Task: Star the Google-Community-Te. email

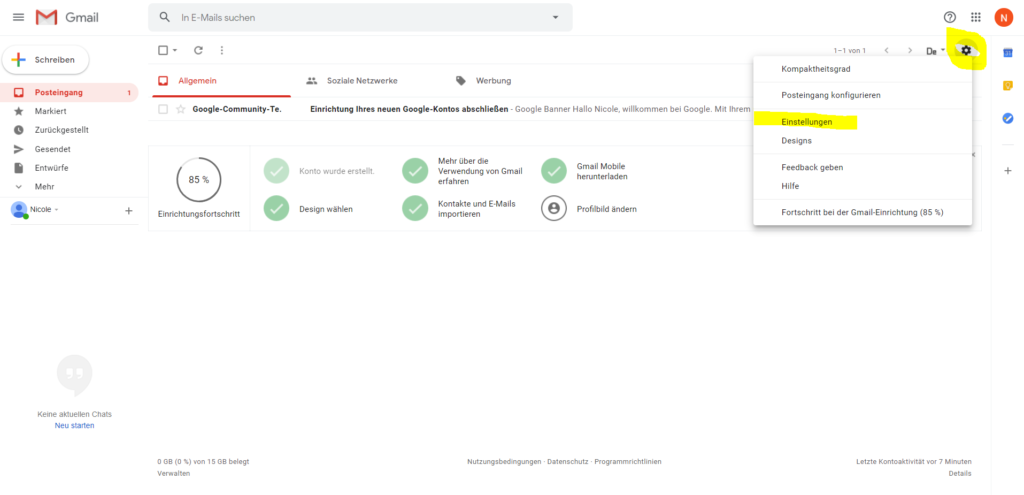Action: pos(181,109)
